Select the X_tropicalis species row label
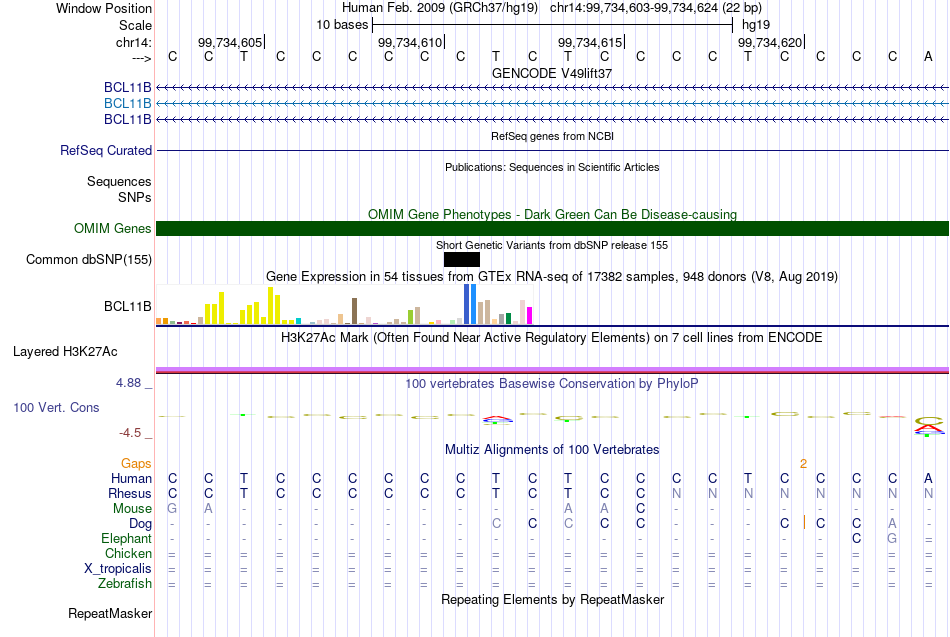 [x=118, y=569]
